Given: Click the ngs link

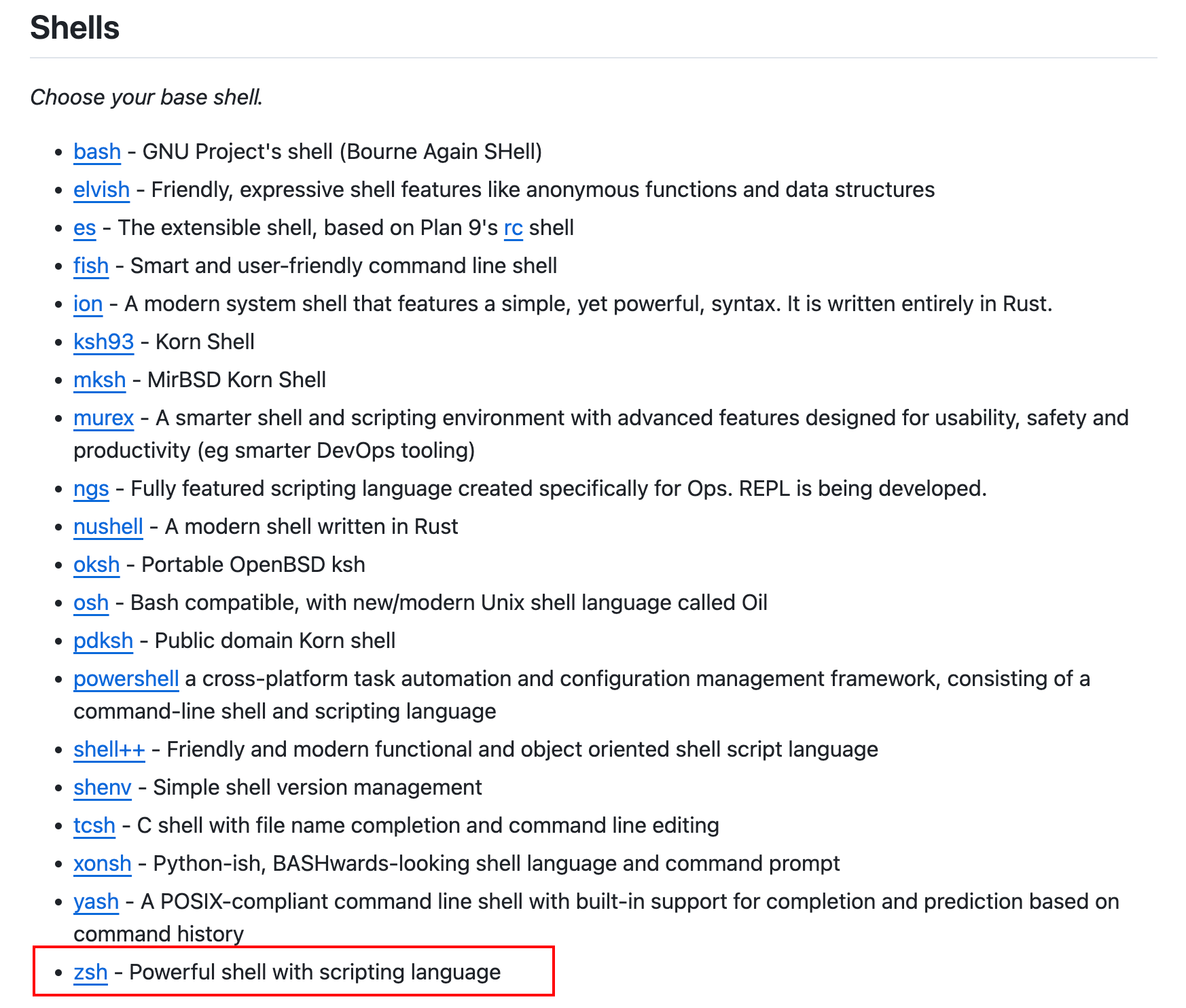Looking at the screenshot, I should pyautogui.click(x=91, y=488).
